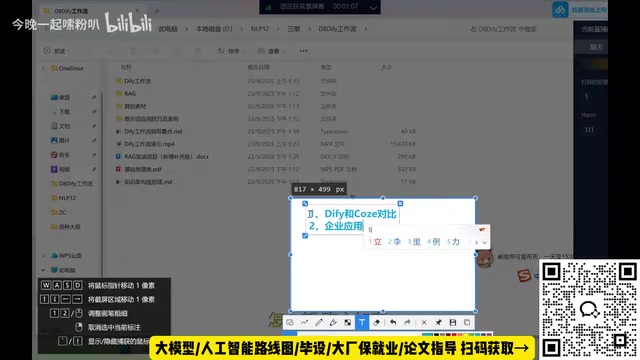
Task: Pick the black color swatch
Action: [436, 335]
